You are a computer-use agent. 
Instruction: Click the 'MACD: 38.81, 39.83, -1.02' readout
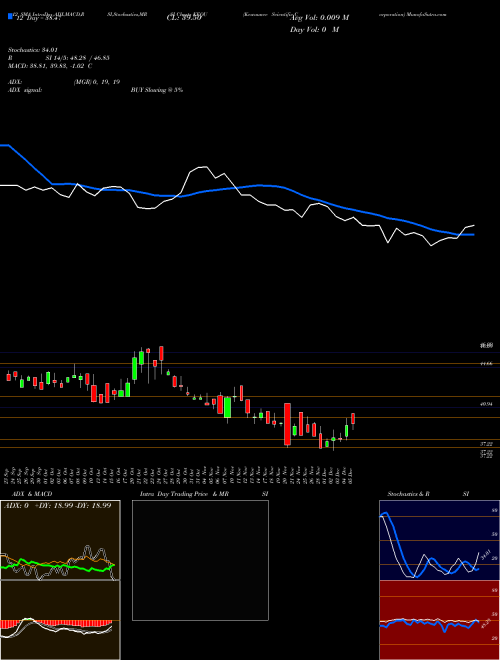point(46,66)
